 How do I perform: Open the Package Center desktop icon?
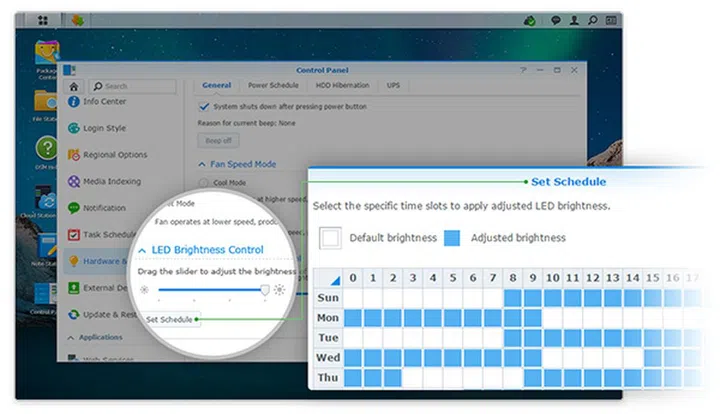point(47,52)
